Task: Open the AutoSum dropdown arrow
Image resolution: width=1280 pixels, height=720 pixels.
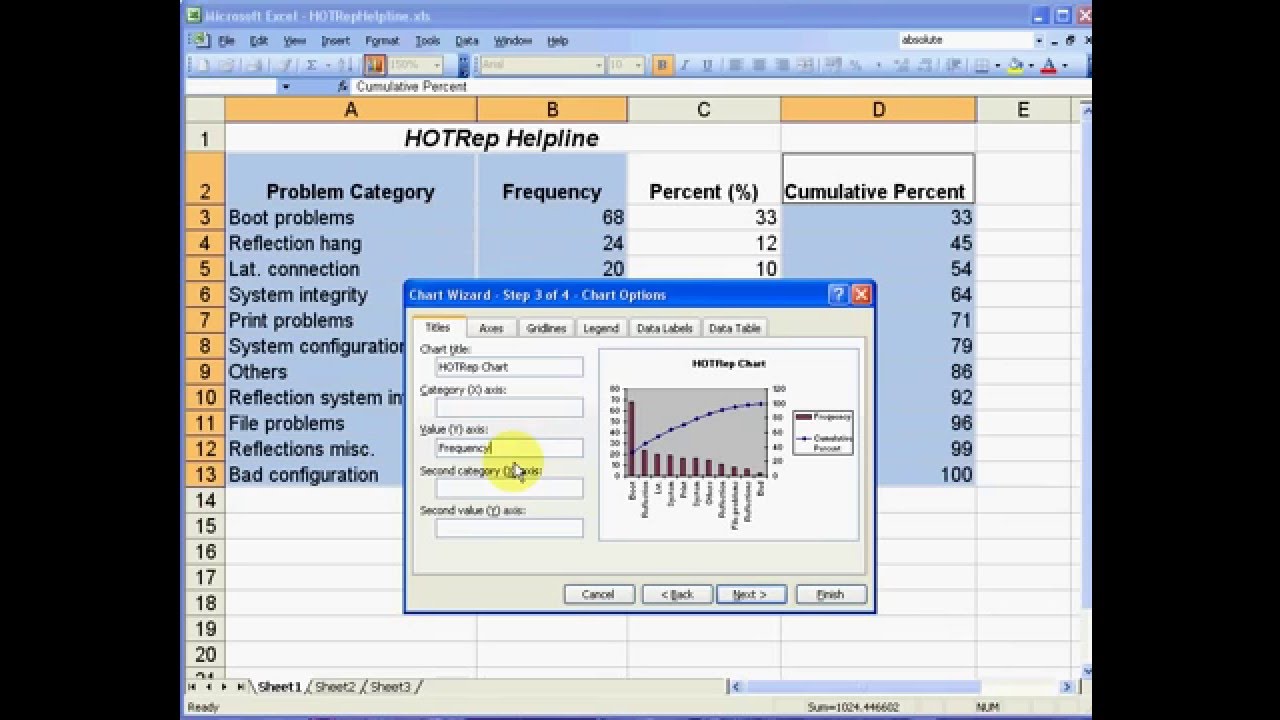Action: (x=328, y=65)
